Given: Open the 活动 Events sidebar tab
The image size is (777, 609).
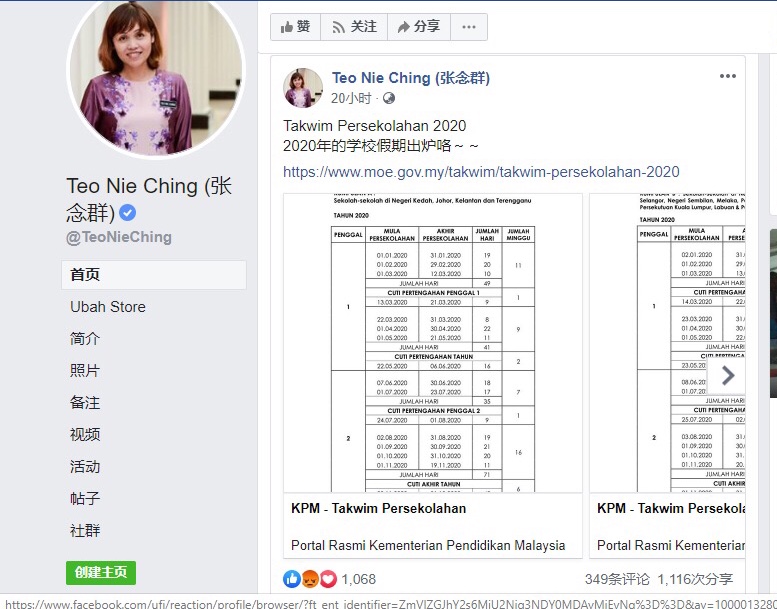Looking at the screenshot, I should pos(85,467).
